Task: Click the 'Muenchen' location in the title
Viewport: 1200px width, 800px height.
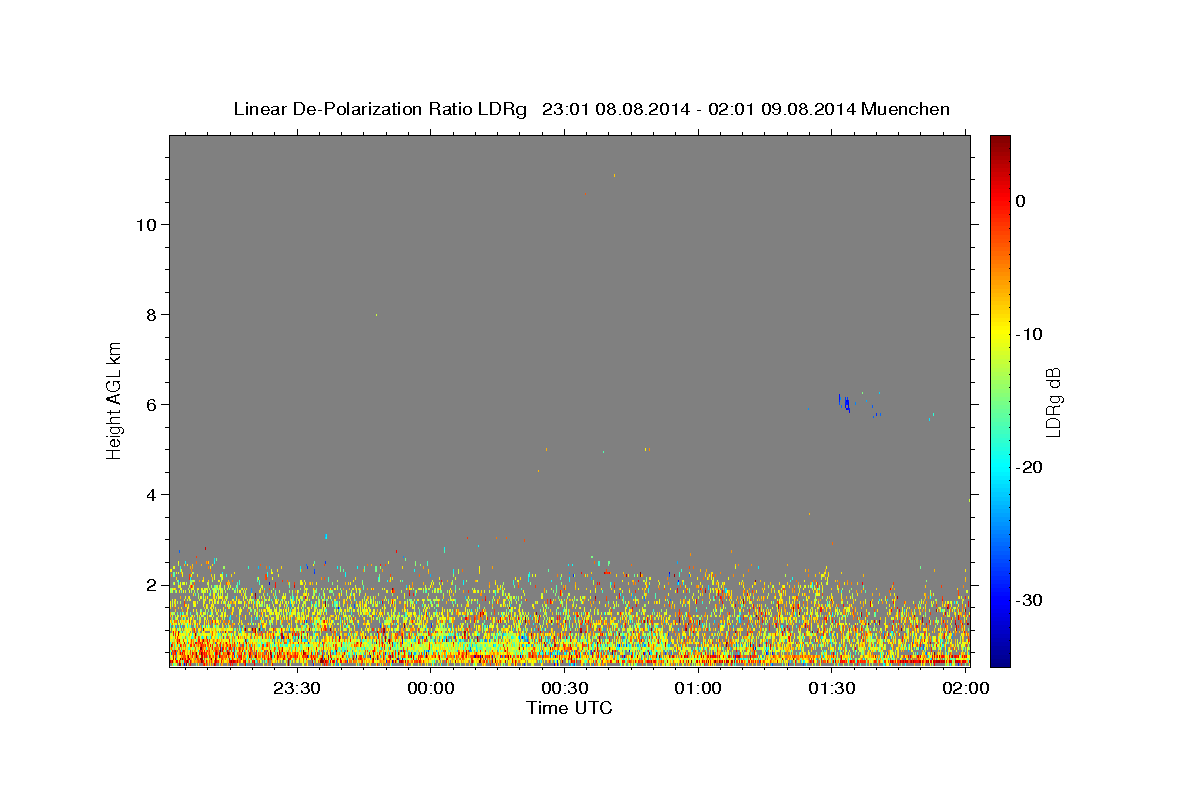Action: click(905, 109)
